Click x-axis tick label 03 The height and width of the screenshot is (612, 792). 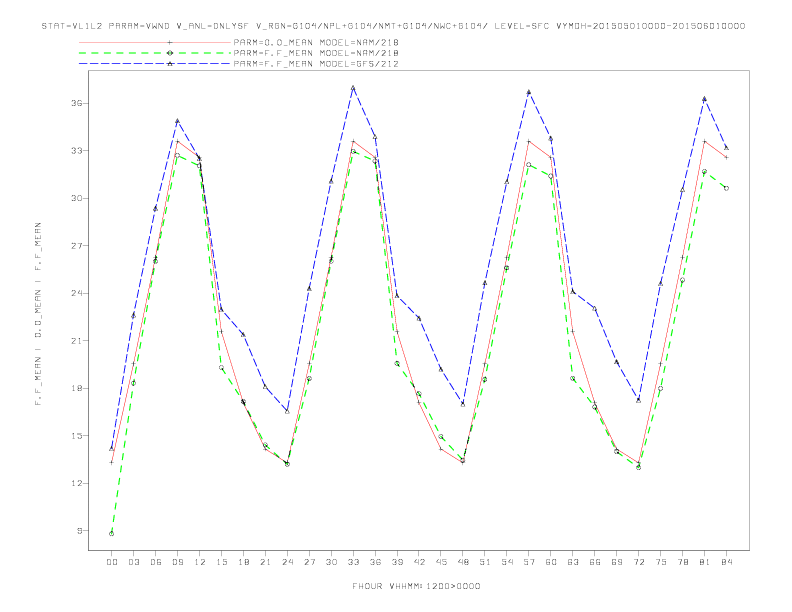point(133,562)
